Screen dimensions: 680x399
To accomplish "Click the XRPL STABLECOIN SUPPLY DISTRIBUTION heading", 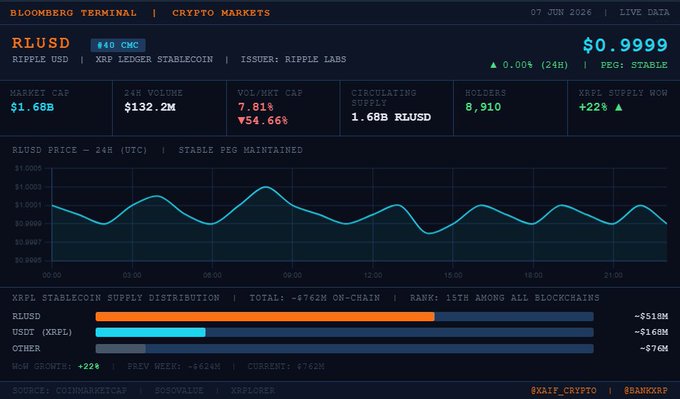I will [116, 298].
